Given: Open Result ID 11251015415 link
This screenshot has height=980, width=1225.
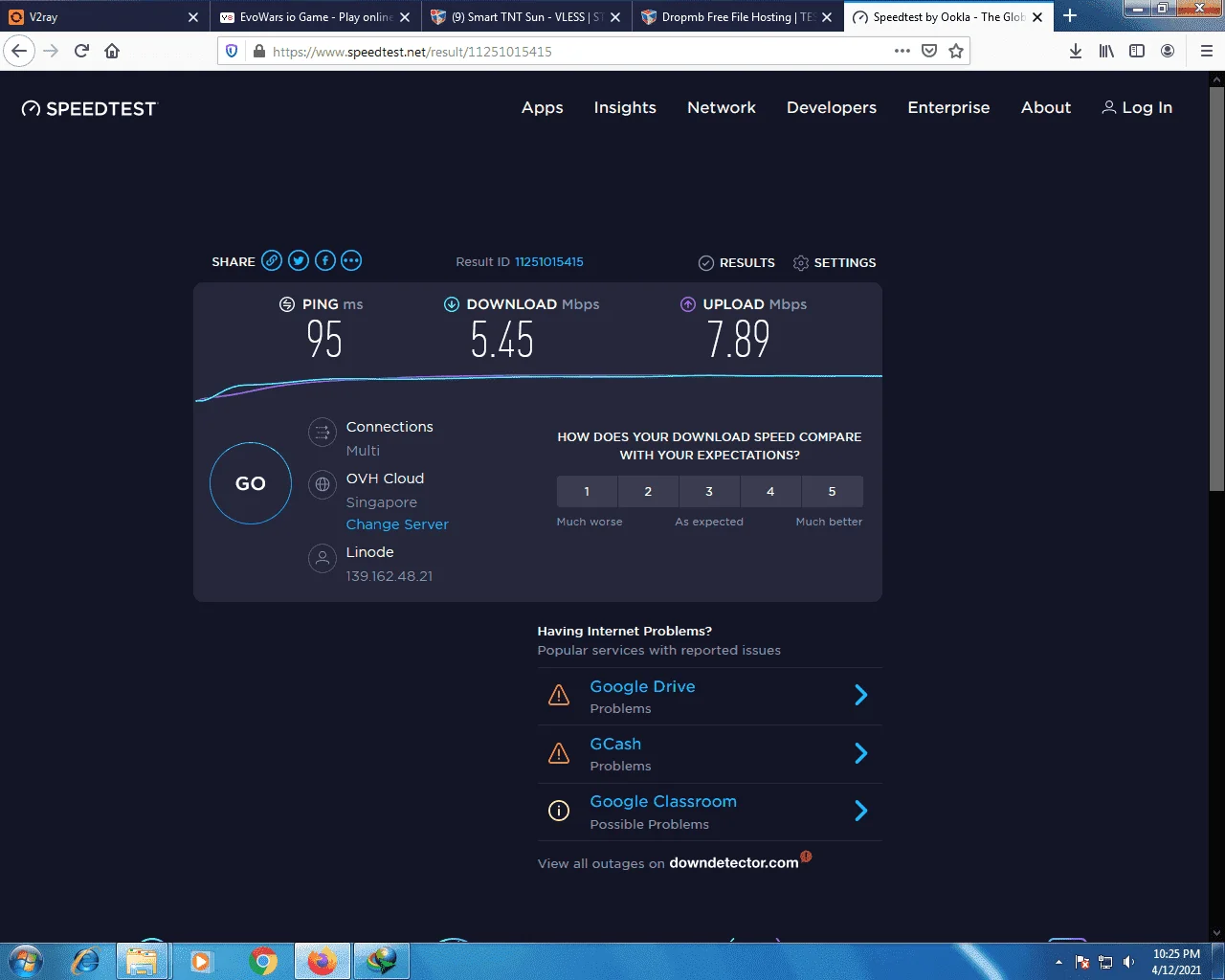Looking at the screenshot, I should 549,261.
